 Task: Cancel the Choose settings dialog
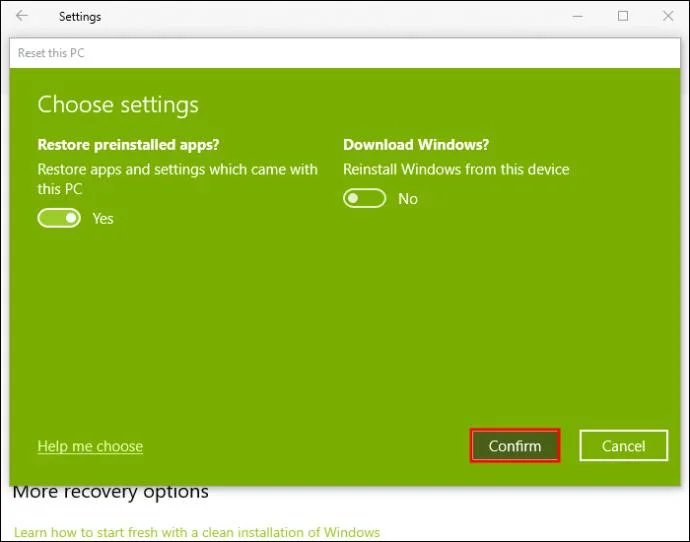624,446
